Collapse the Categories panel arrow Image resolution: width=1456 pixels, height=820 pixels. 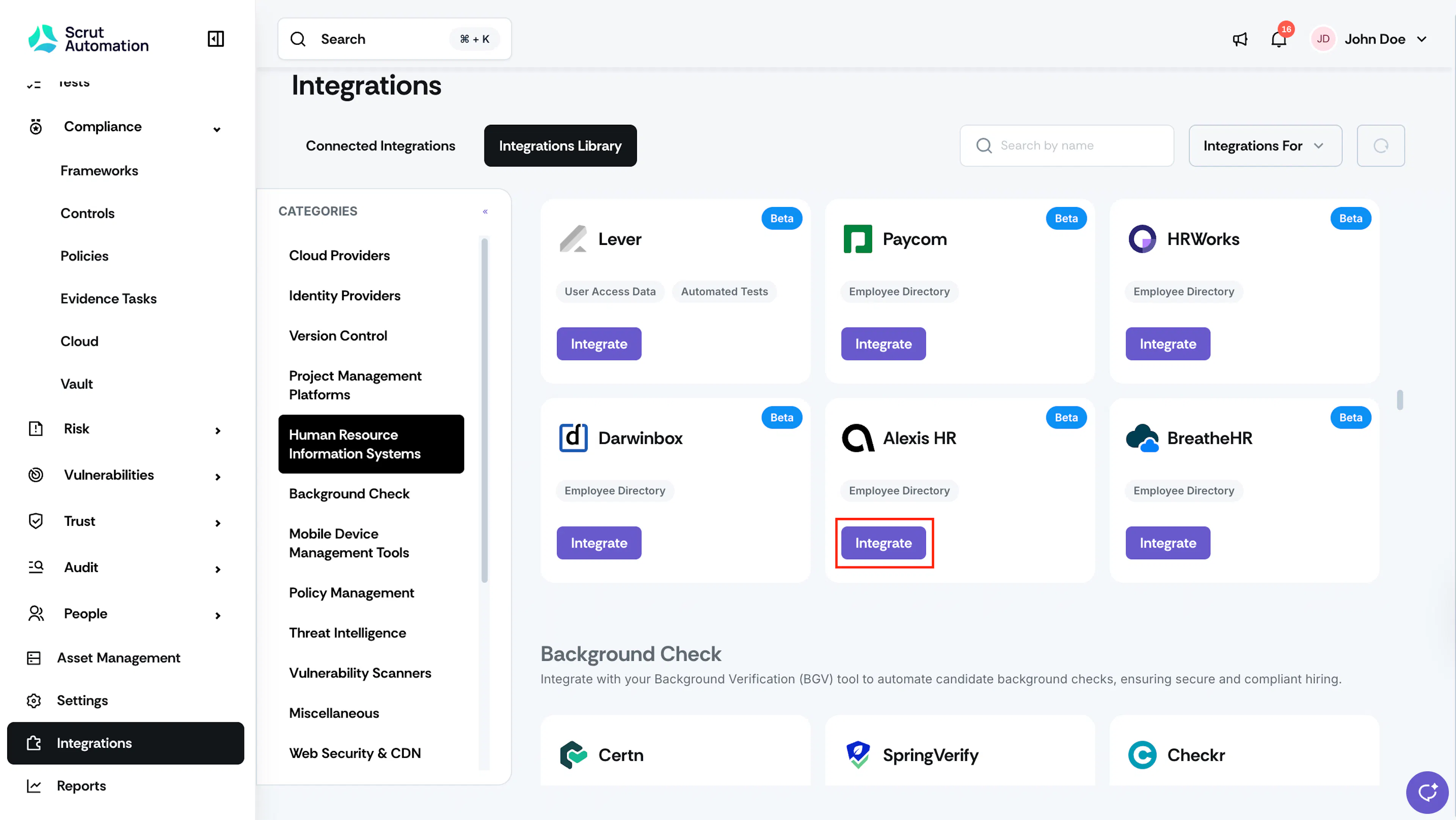(485, 212)
